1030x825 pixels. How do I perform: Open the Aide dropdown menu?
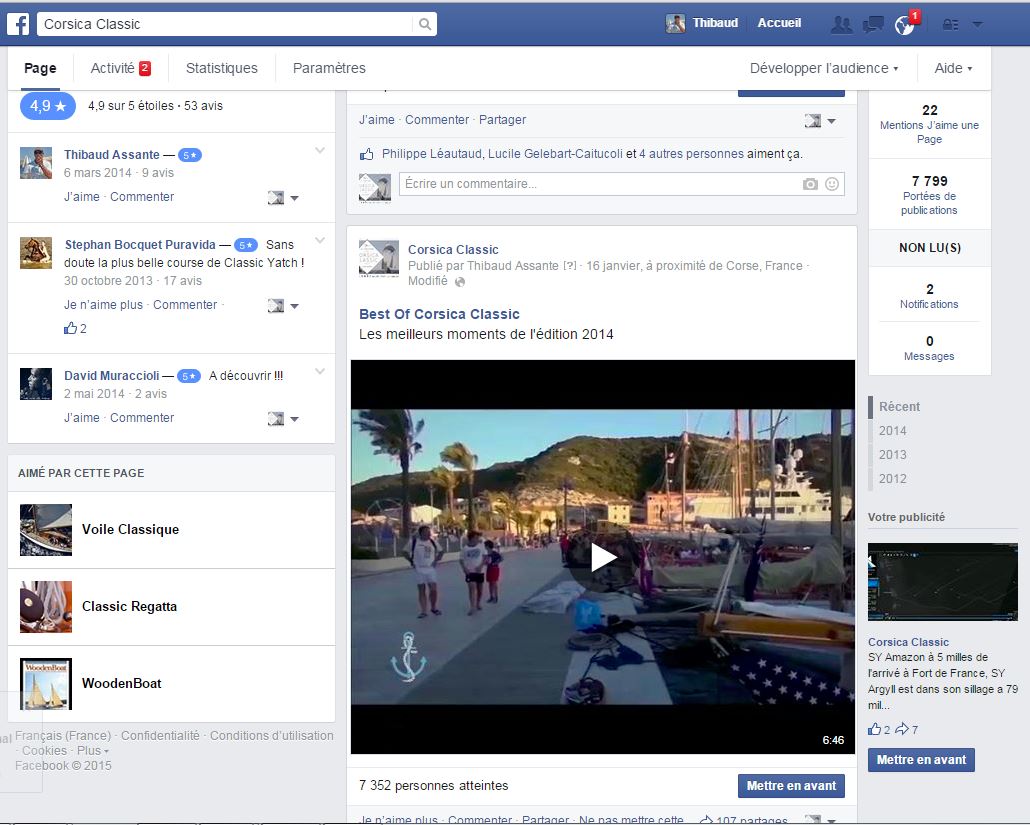[953, 68]
